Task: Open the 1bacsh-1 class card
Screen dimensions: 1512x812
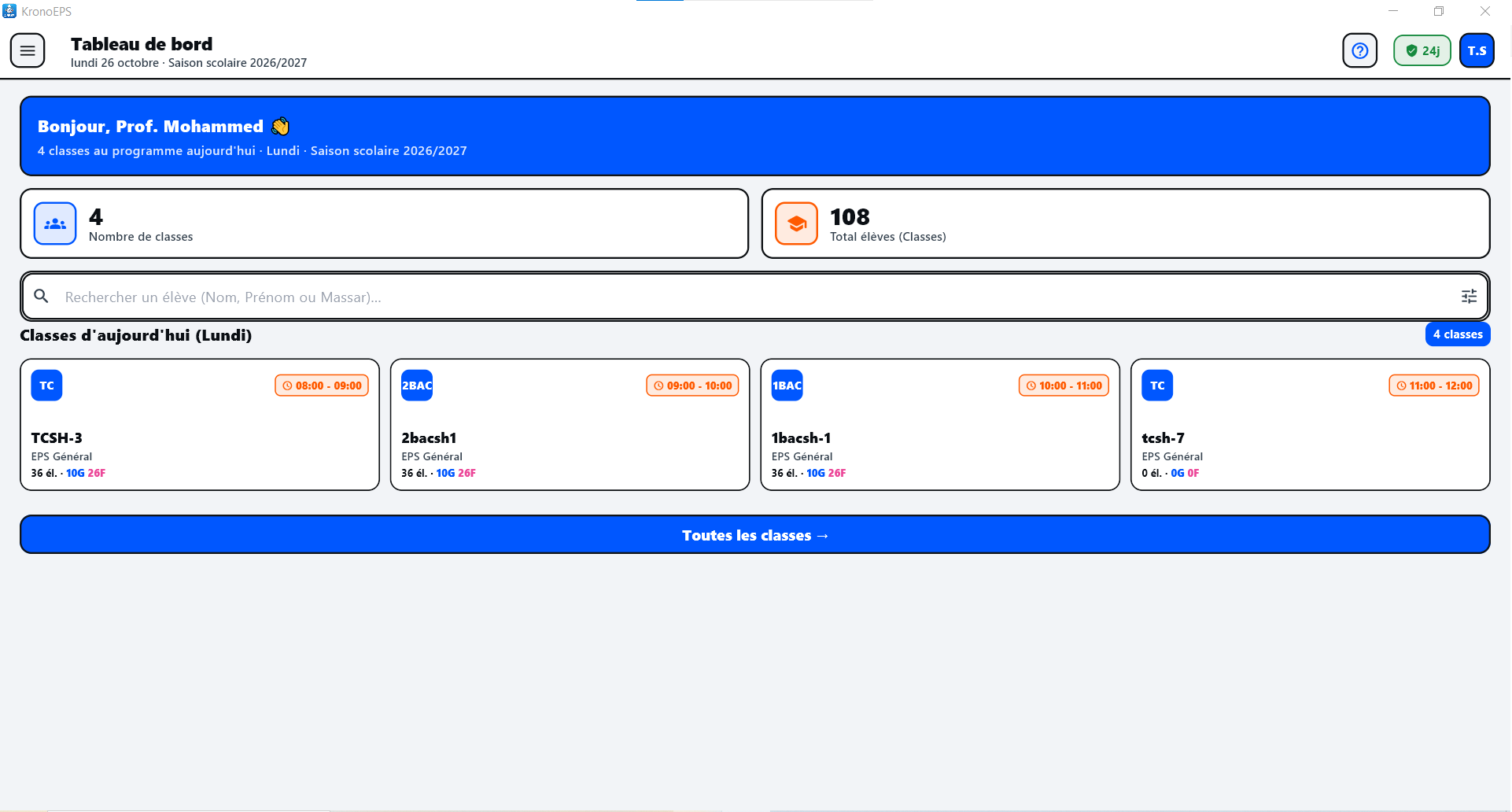Action: 940,425
